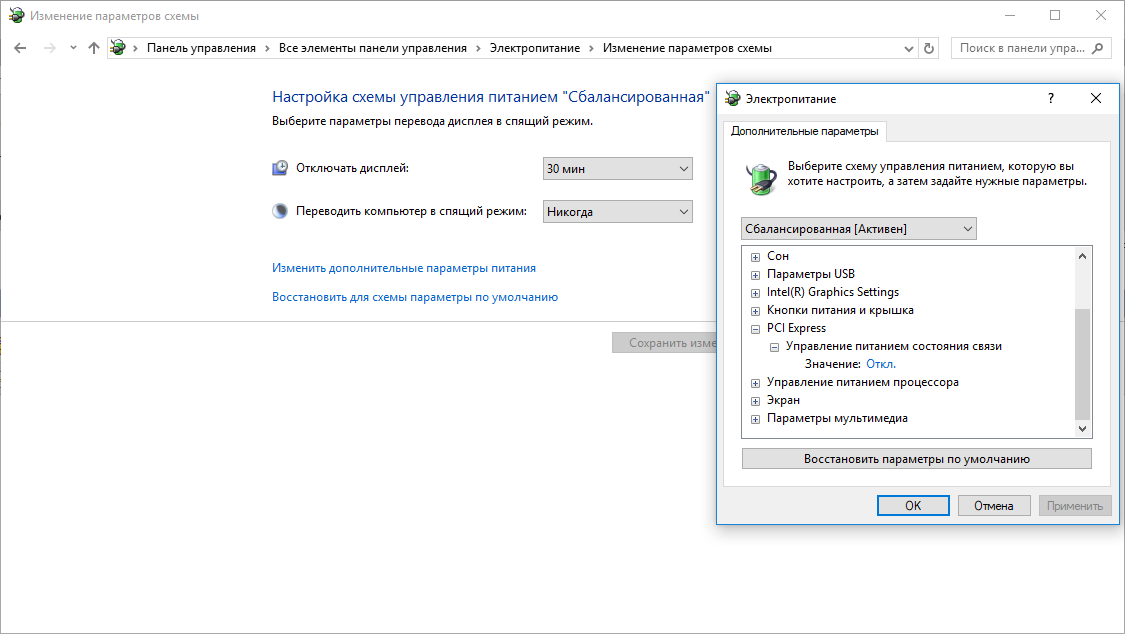Image resolution: width=1125 pixels, height=634 pixels.
Task: Click the help question mark in dialog
Action: (1051, 98)
